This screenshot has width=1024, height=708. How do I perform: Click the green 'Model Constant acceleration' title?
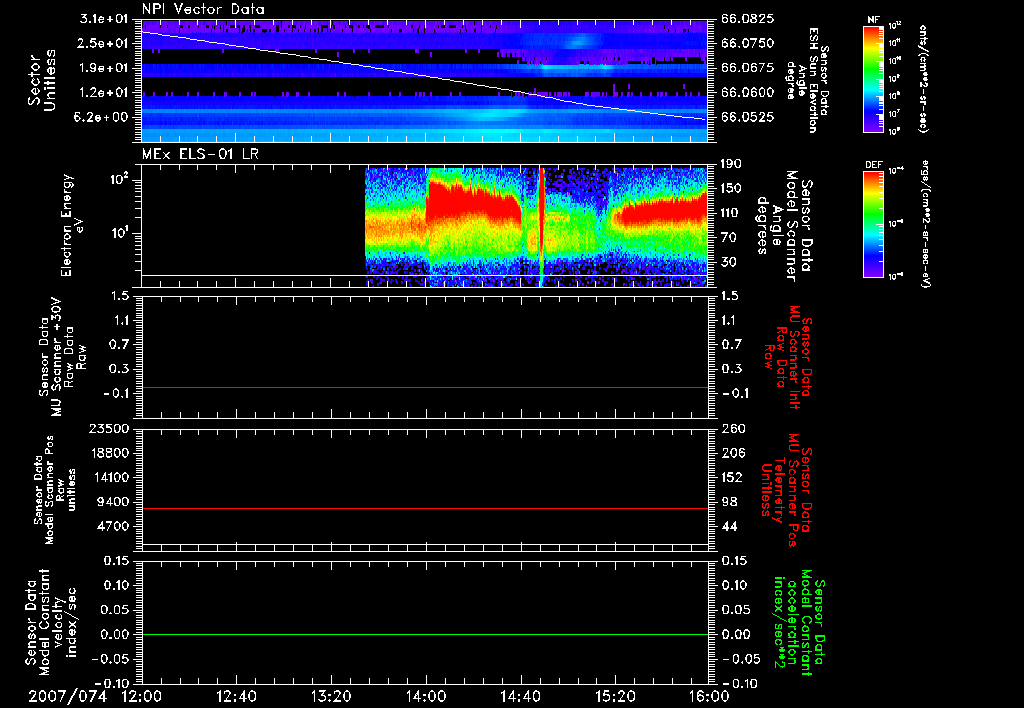(x=799, y=623)
